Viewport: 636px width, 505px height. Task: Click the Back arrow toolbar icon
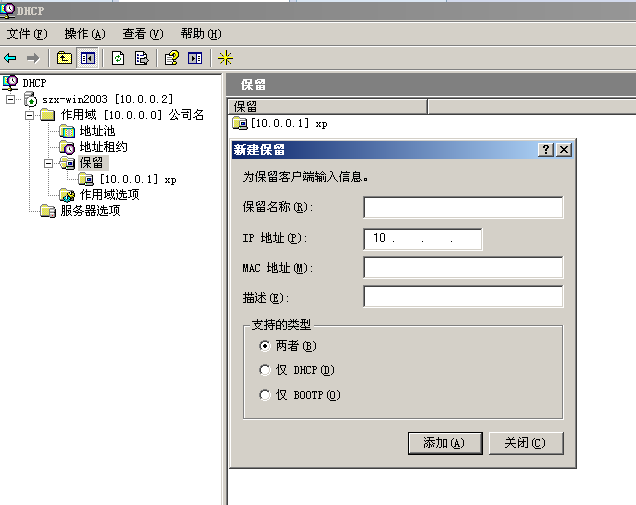(10, 58)
